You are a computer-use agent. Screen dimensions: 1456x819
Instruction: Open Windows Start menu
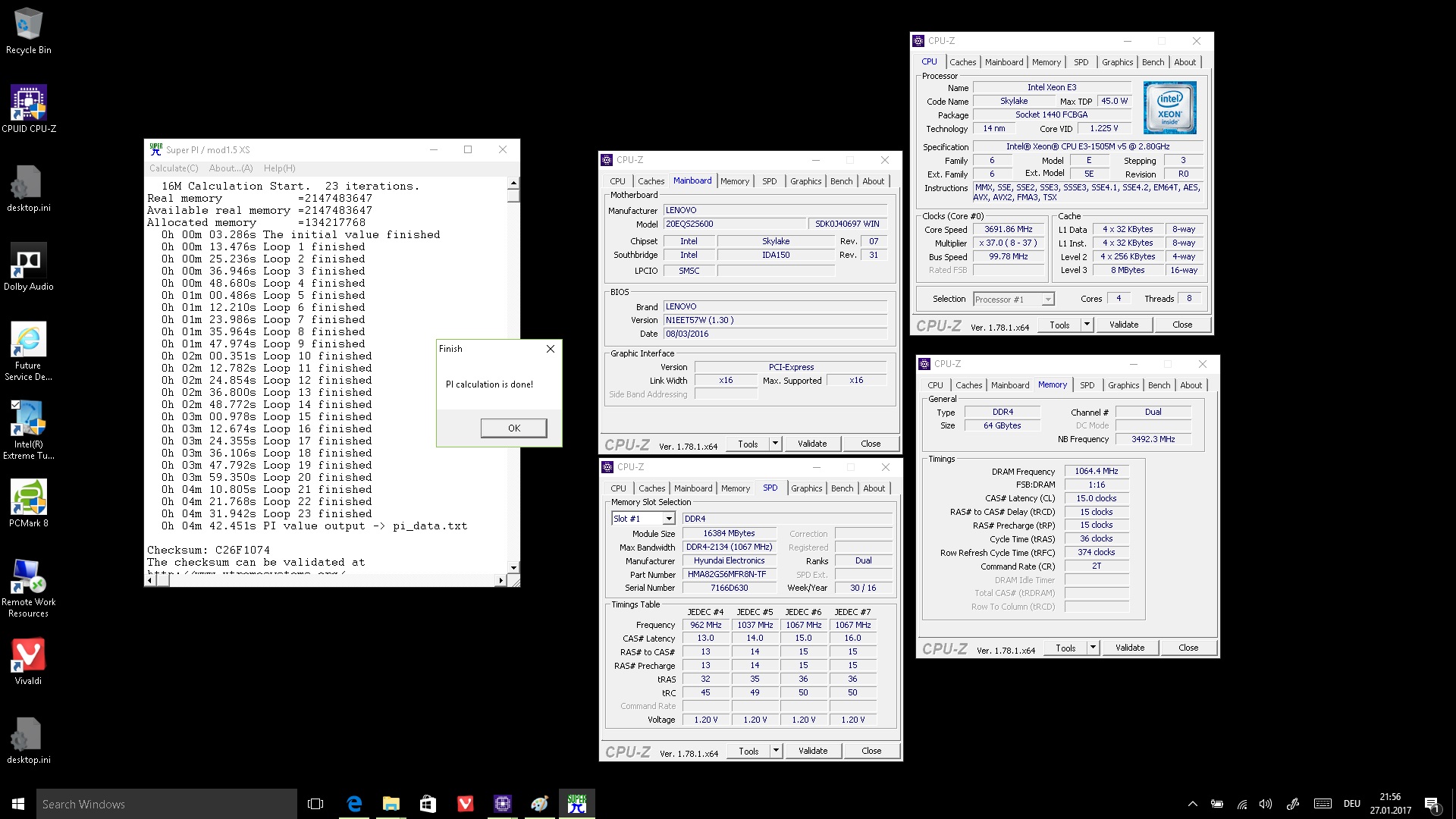pos(18,804)
